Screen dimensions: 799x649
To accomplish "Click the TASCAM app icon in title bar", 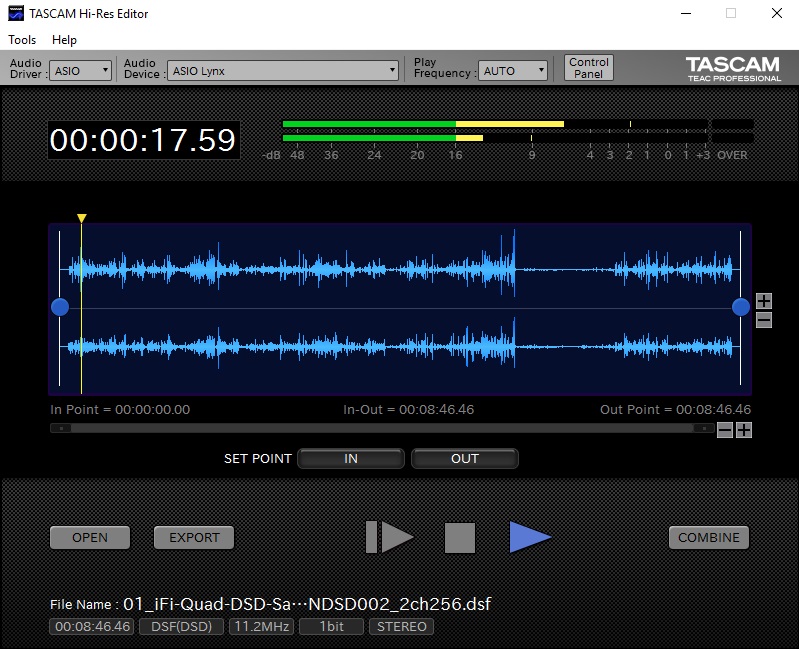I will [16, 13].
